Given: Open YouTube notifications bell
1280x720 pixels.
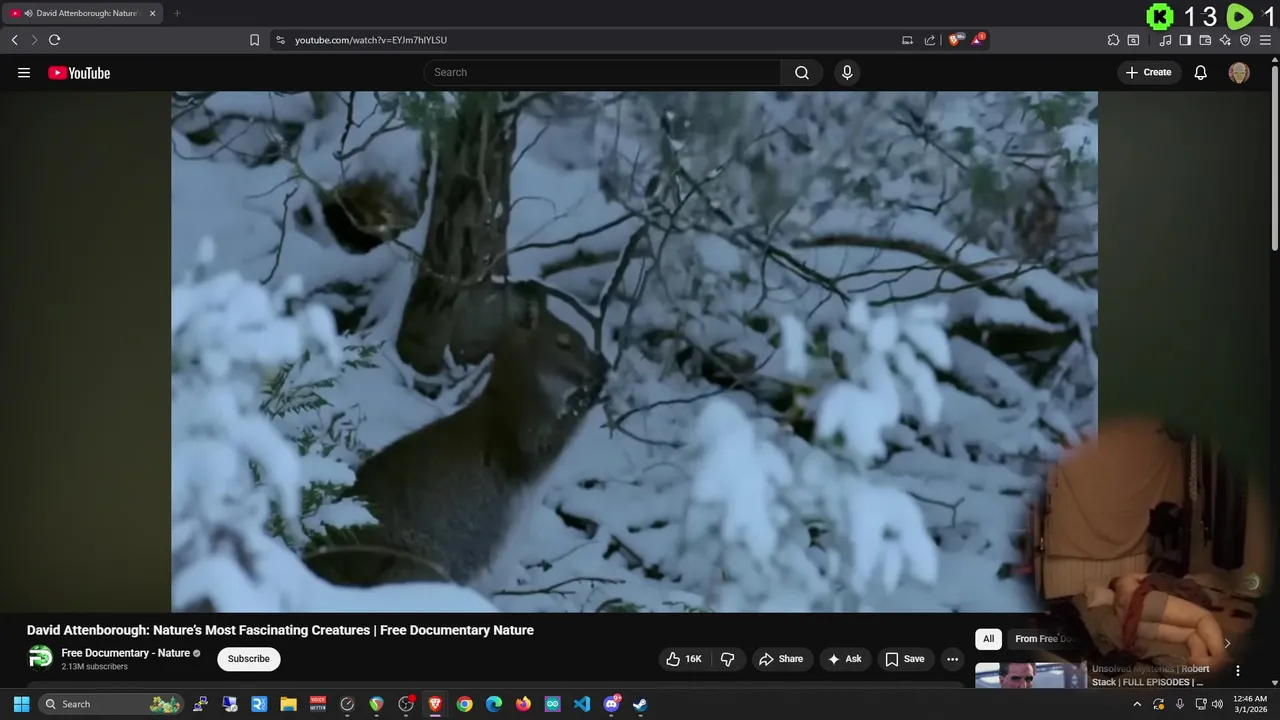Looking at the screenshot, I should pyautogui.click(x=1201, y=72).
